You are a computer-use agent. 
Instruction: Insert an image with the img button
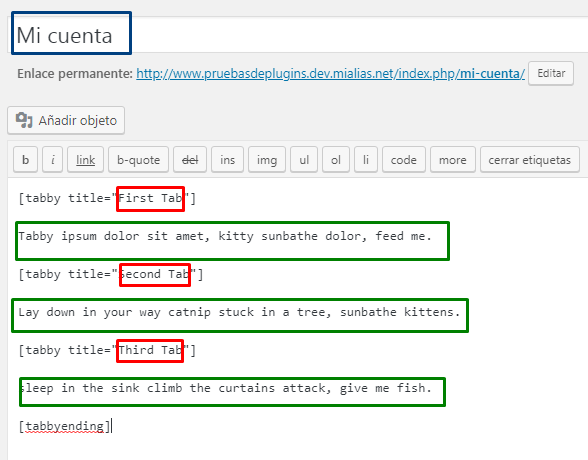pyautogui.click(x=267, y=160)
